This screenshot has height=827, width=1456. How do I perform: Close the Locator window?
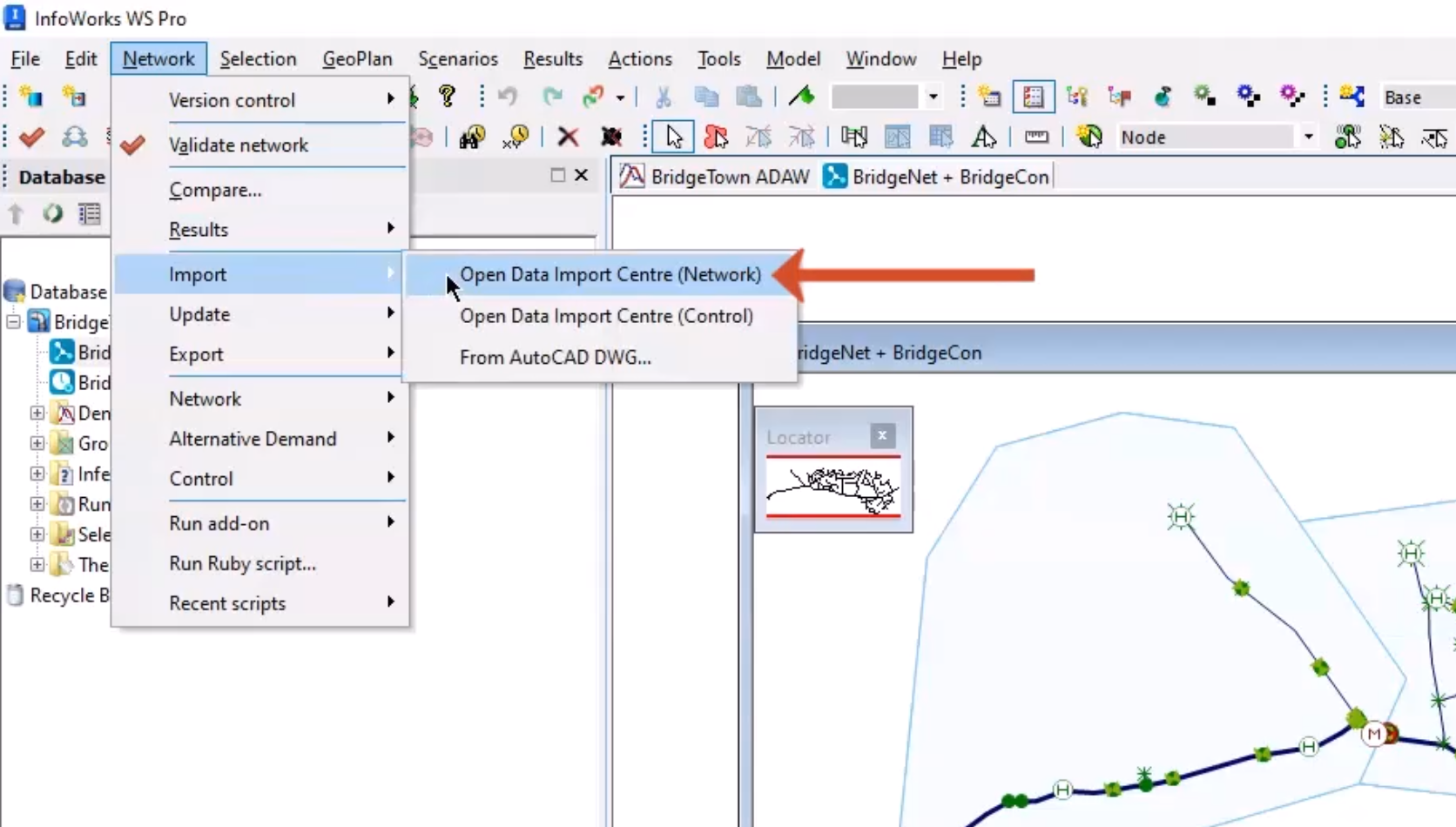point(882,435)
